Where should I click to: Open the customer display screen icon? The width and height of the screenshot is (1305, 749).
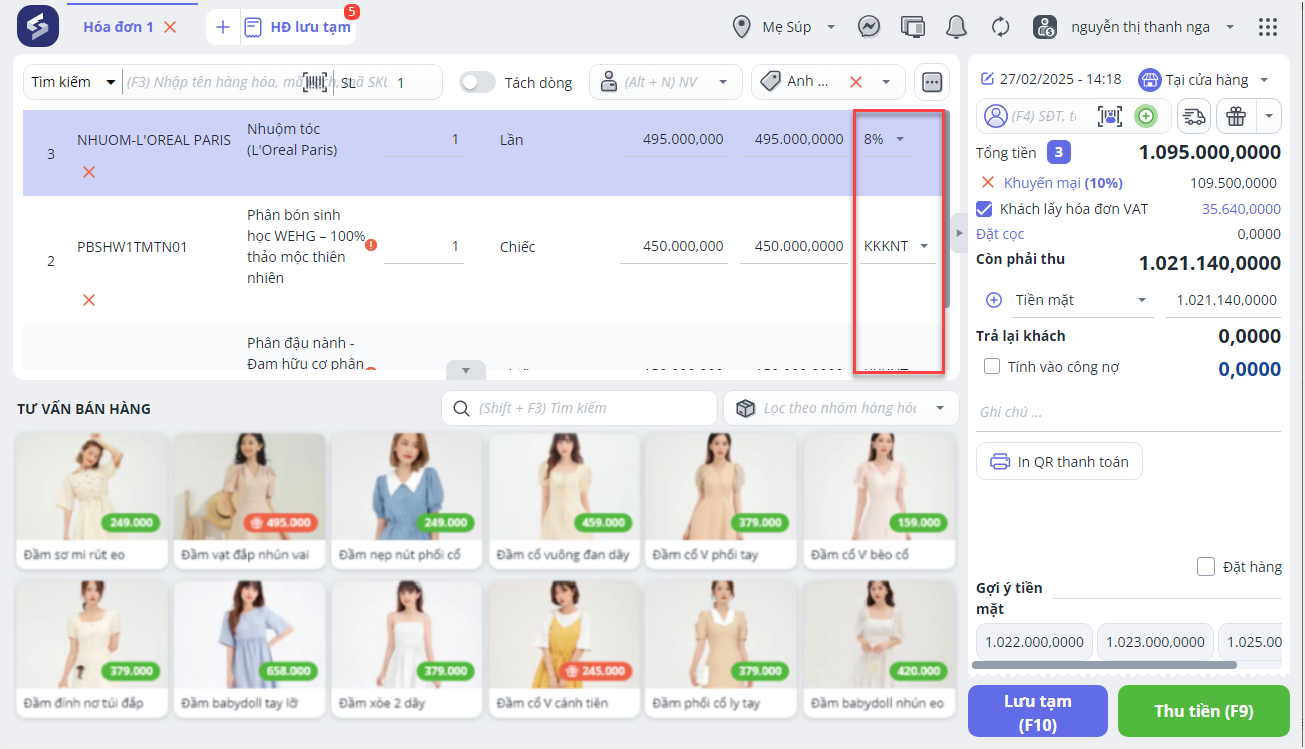[913, 27]
